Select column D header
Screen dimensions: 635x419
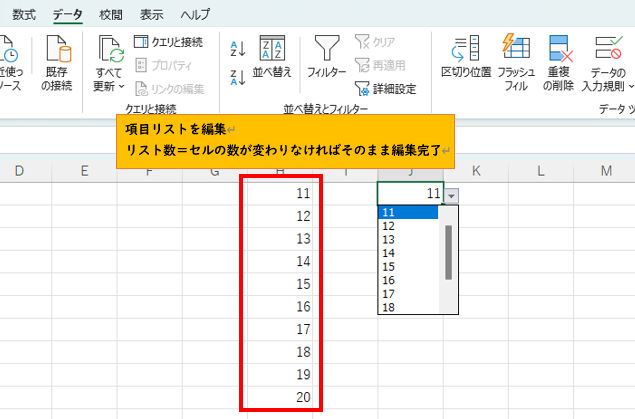(19, 171)
